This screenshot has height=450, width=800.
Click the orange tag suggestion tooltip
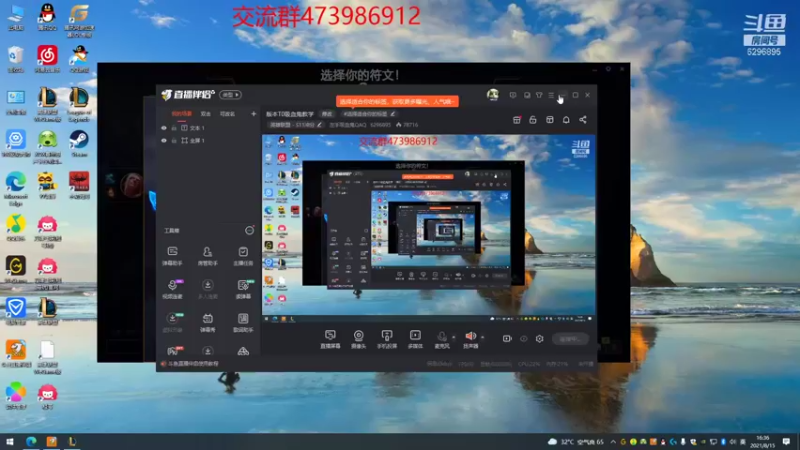pos(397,102)
